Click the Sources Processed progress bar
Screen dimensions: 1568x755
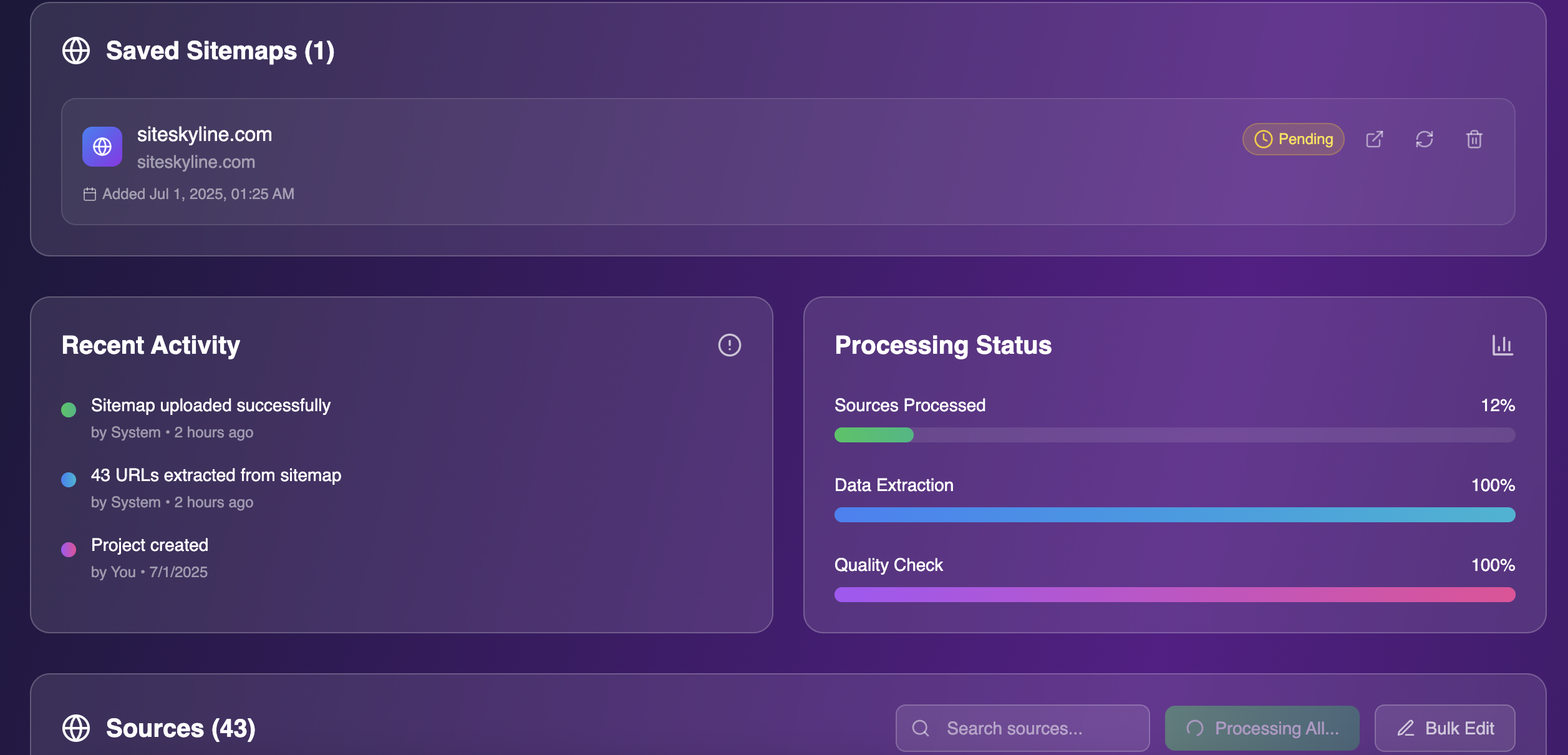point(1174,435)
